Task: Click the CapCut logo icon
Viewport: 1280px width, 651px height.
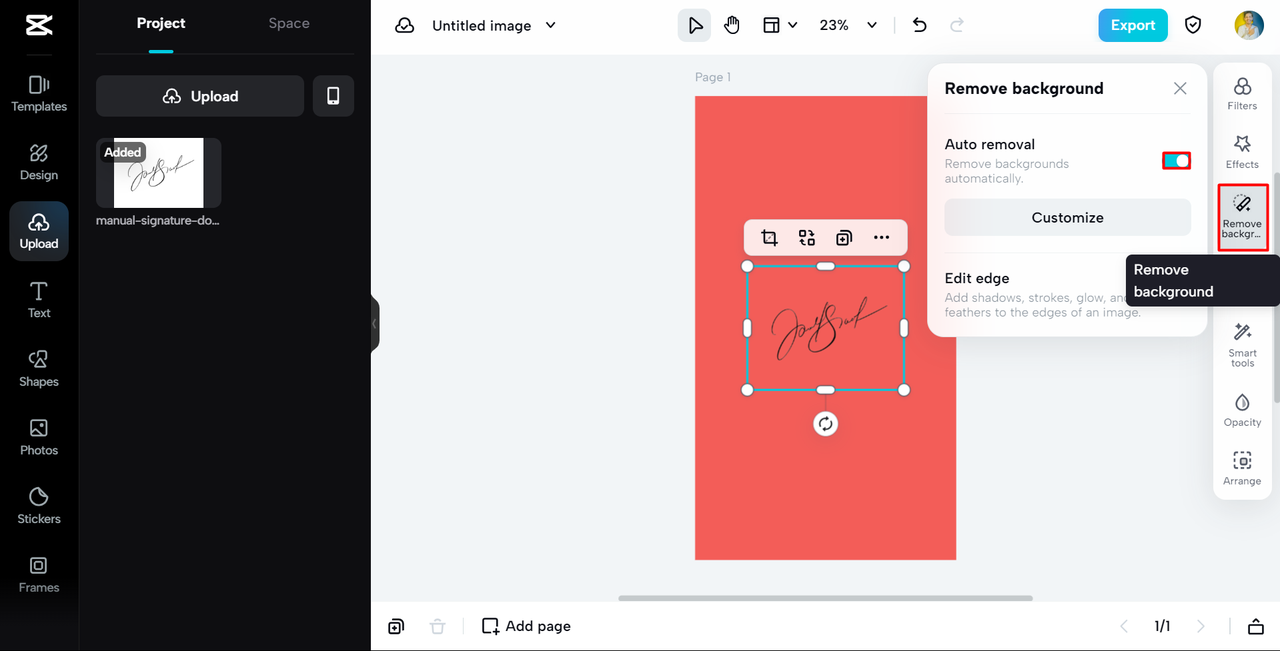Action: point(39,25)
